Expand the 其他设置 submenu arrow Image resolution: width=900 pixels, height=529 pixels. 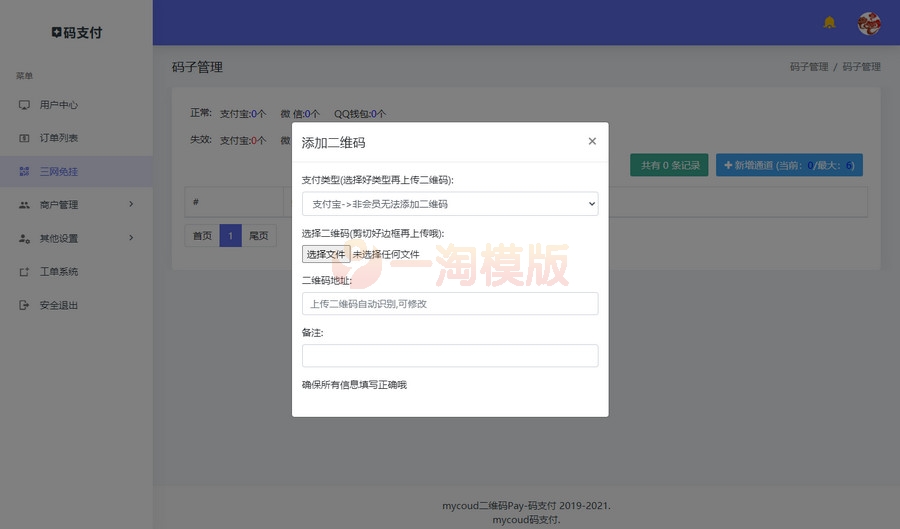(x=131, y=238)
